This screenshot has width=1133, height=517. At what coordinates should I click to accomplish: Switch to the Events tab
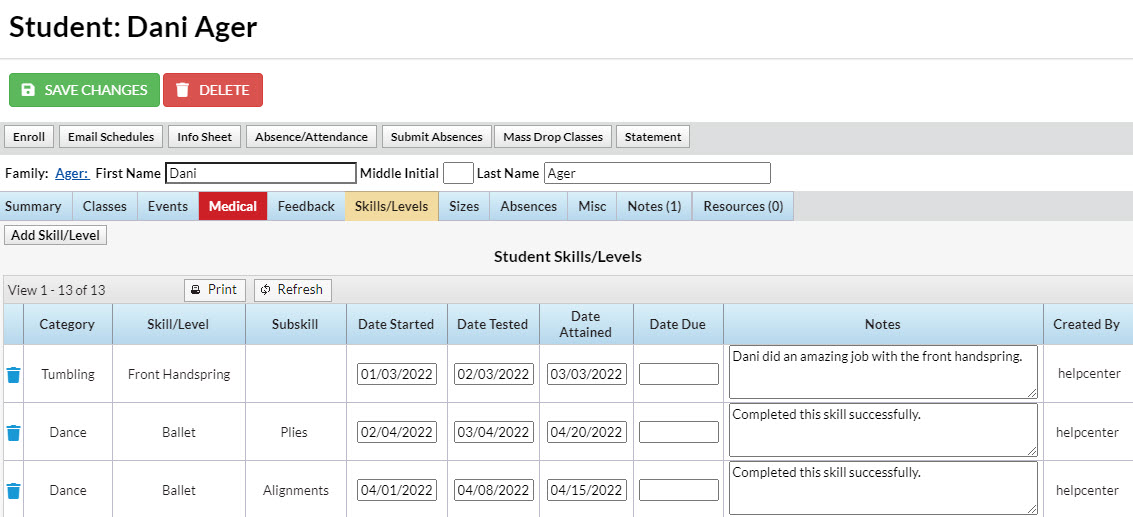click(168, 206)
